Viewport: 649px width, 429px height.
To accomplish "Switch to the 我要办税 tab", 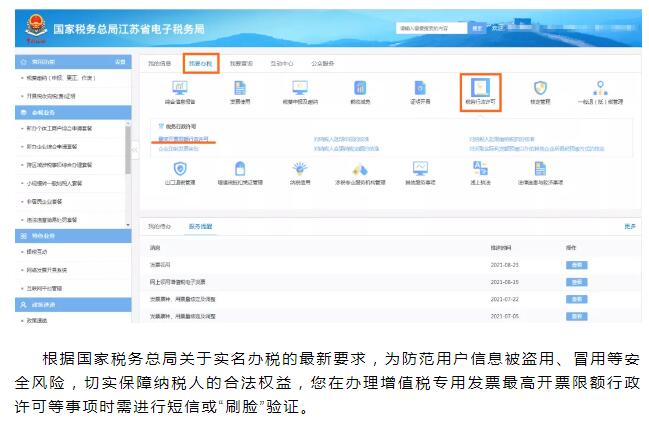I will click(200, 63).
